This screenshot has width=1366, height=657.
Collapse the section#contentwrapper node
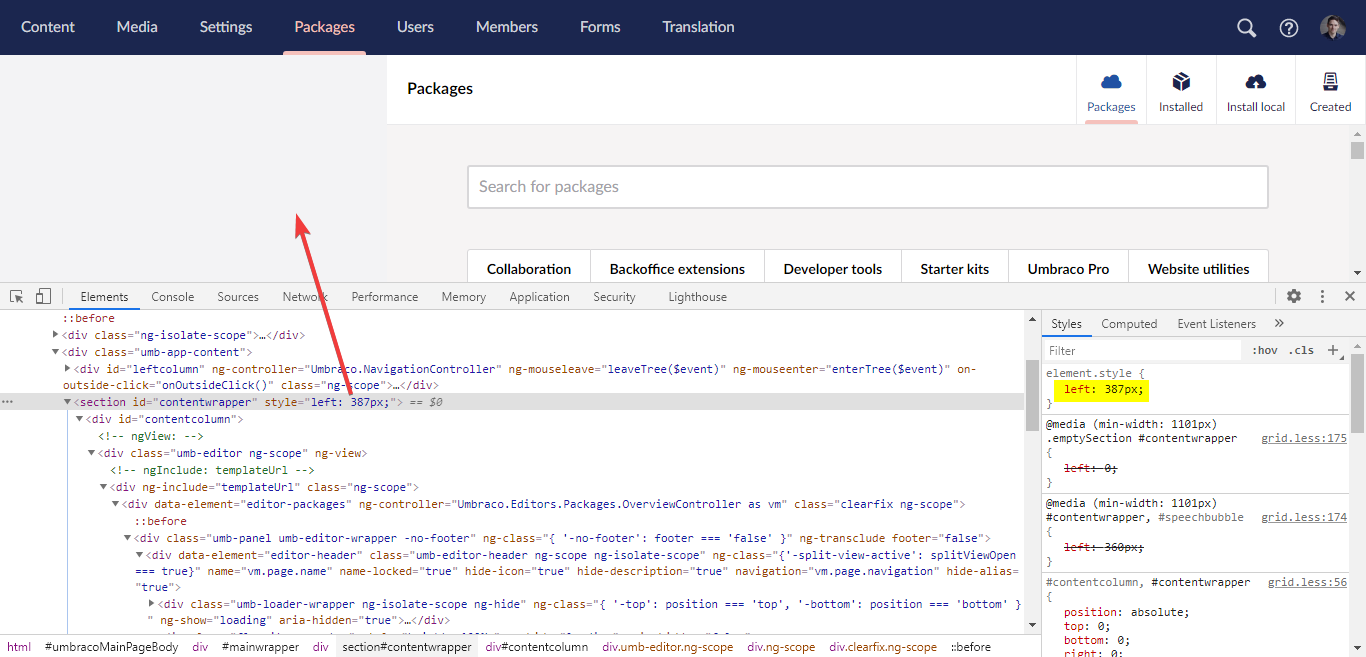click(68, 401)
